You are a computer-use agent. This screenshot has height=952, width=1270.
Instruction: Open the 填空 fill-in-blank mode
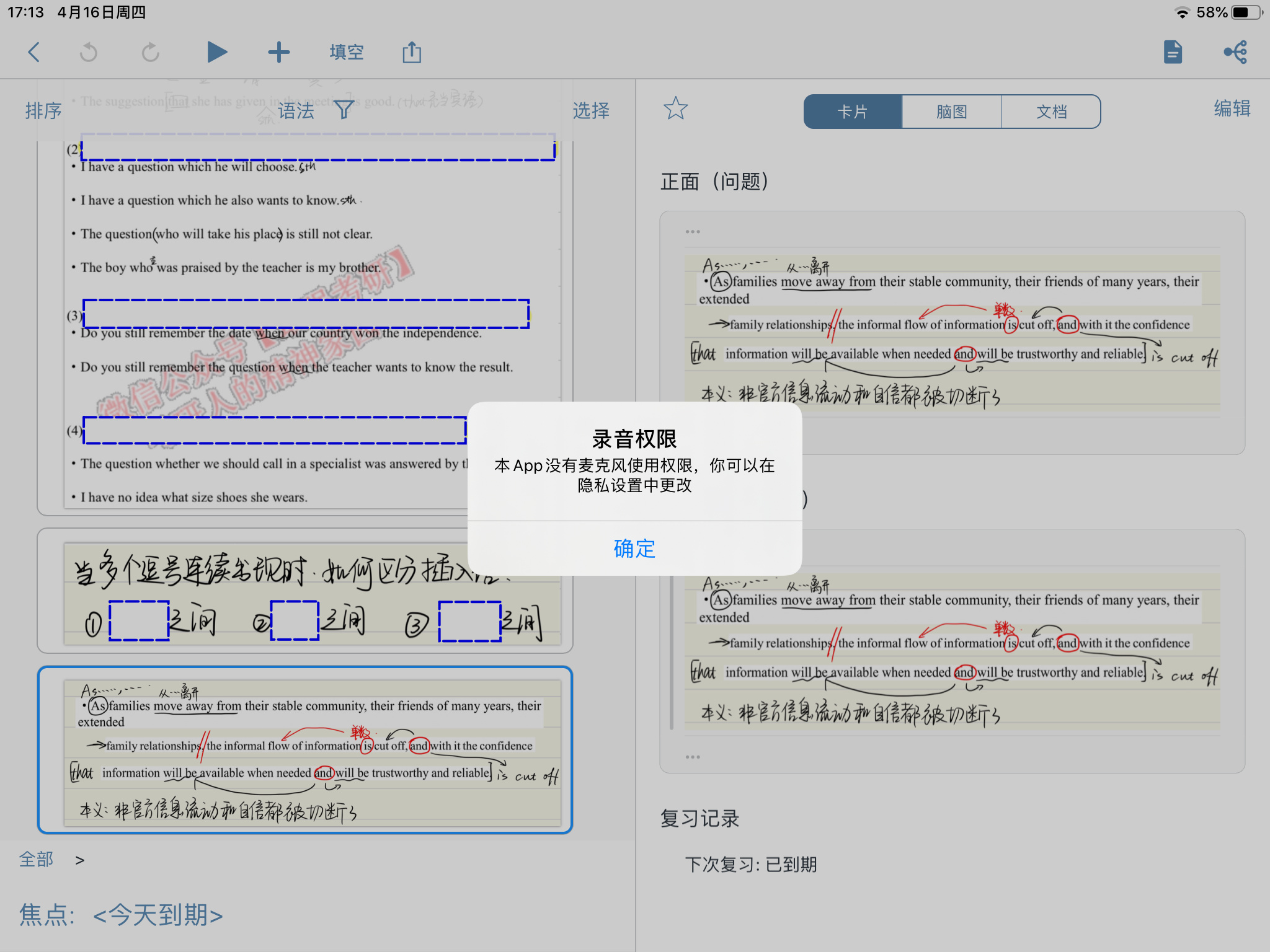[347, 52]
